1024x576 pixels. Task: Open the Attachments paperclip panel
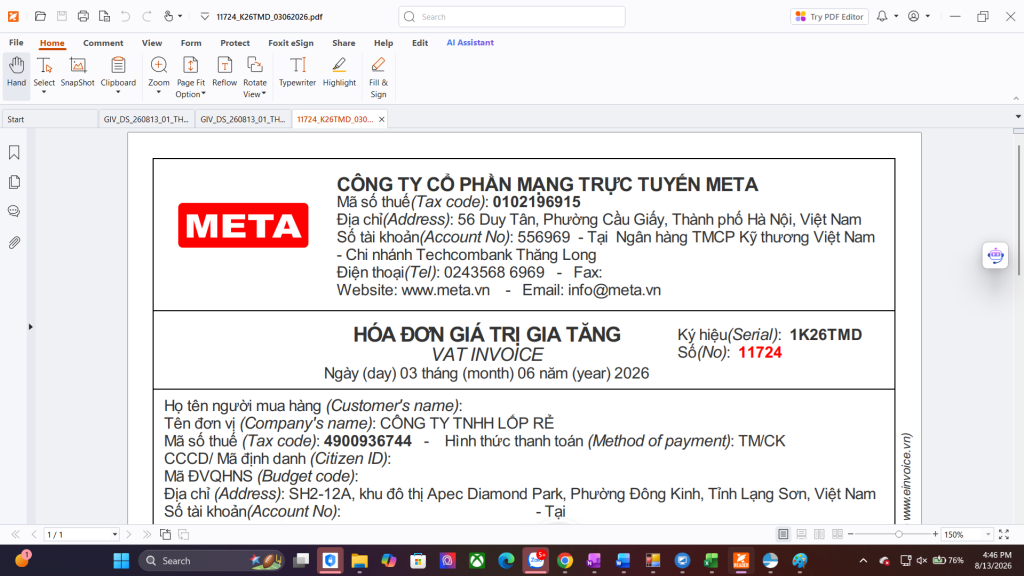click(x=14, y=242)
